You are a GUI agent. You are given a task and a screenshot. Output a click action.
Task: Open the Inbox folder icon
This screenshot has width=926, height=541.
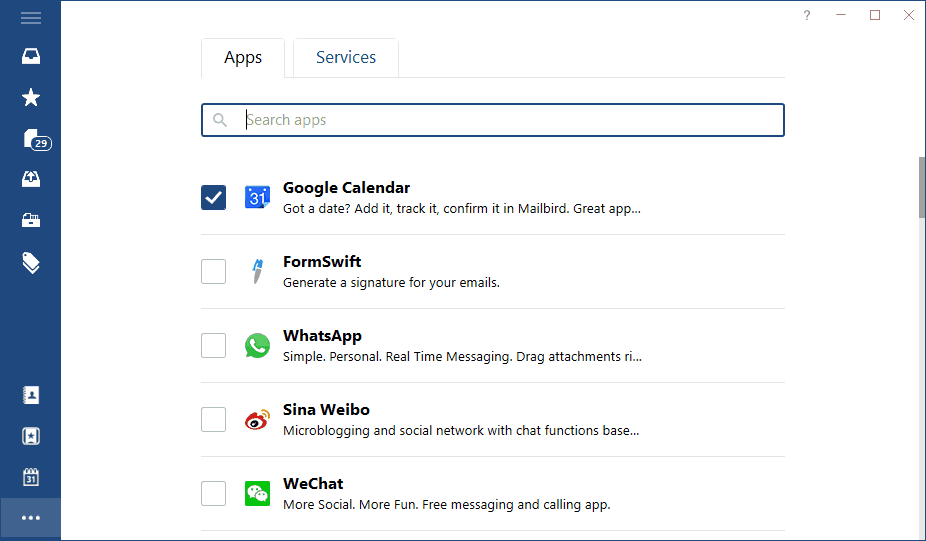pyautogui.click(x=31, y=57)
